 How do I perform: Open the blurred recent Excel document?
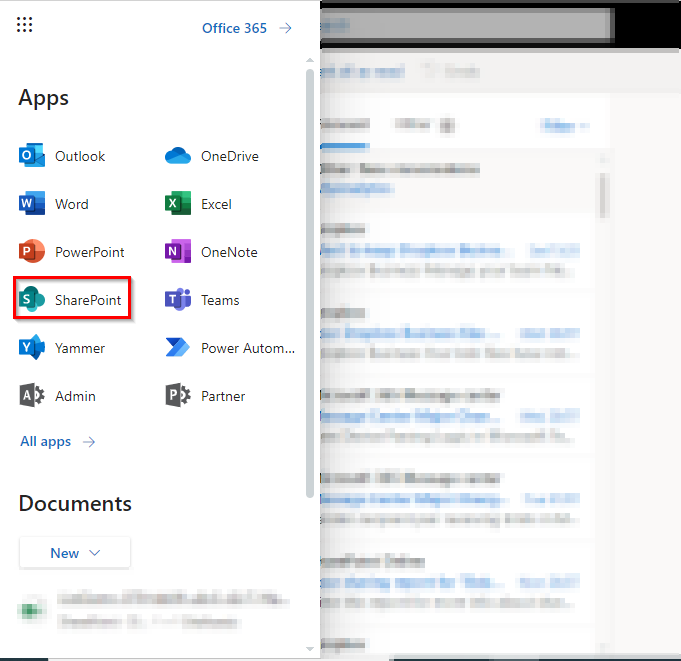click(154, 611)
